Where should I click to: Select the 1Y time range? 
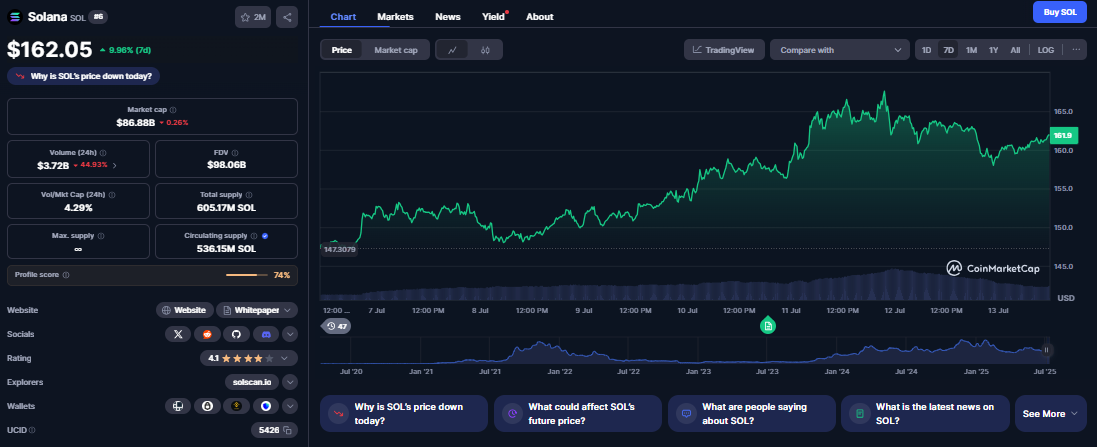[993, 49]
